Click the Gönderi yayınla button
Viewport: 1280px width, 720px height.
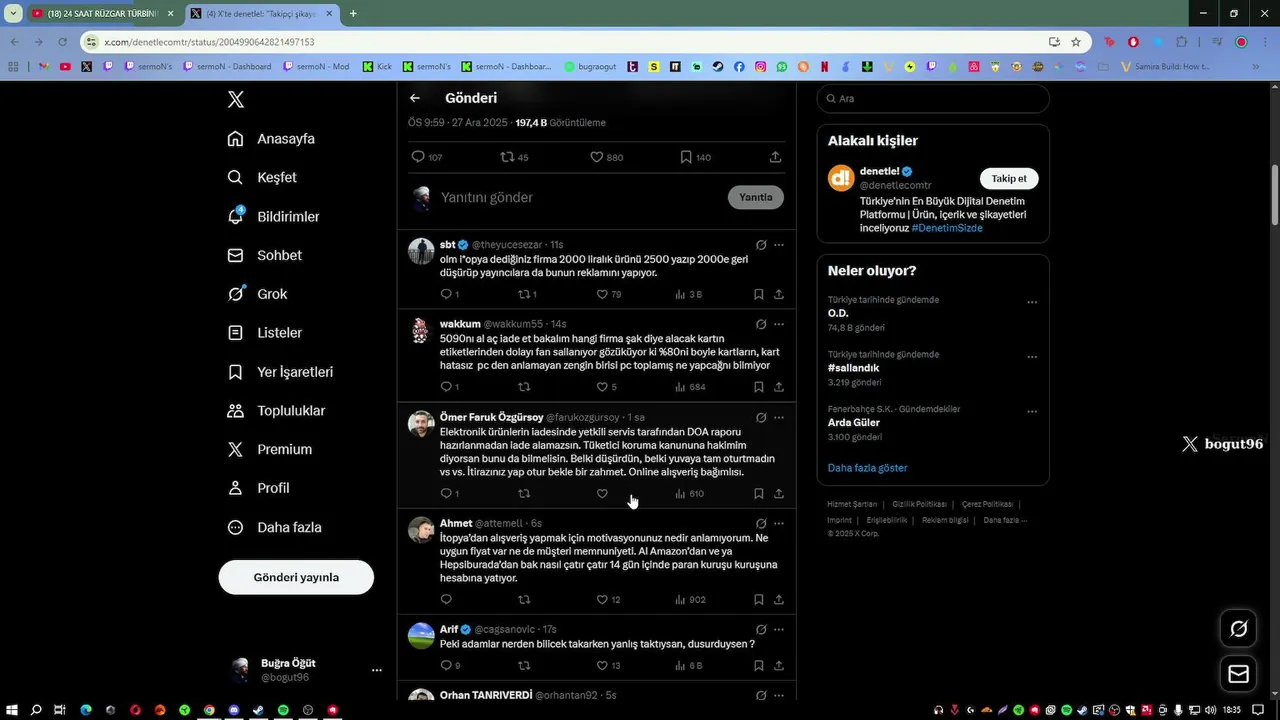click(x=296, y=577)
